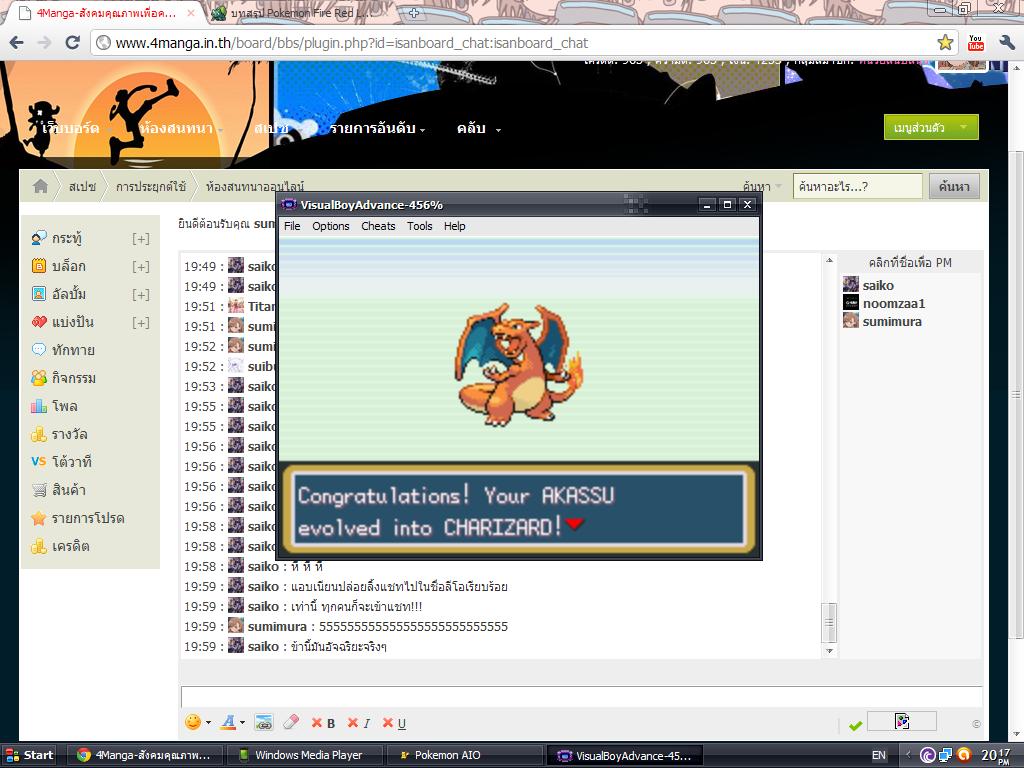1024x768 pixels.
Task: Open the Help menu in VisualBoyAdvance
Action: (x=455, y=226)
